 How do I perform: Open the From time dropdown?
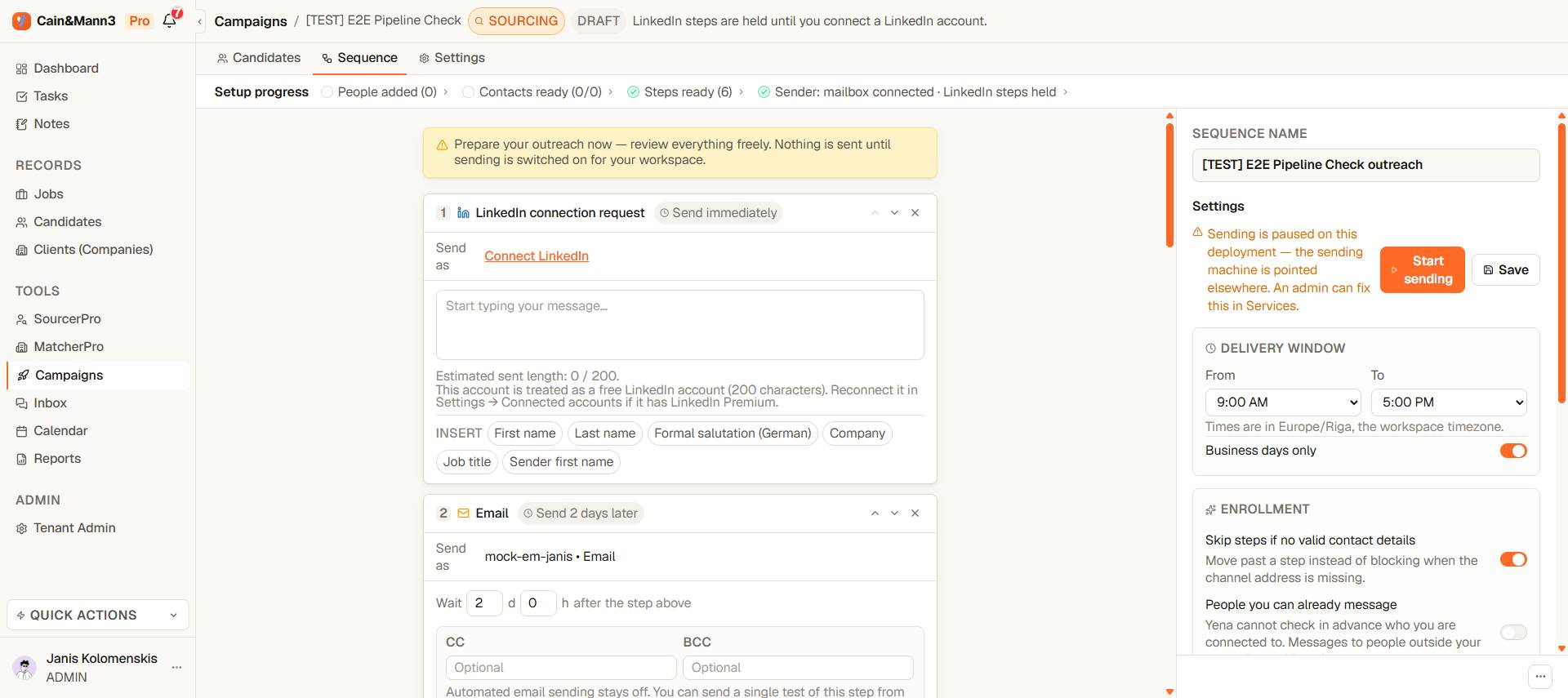(x=1283, y=402)
